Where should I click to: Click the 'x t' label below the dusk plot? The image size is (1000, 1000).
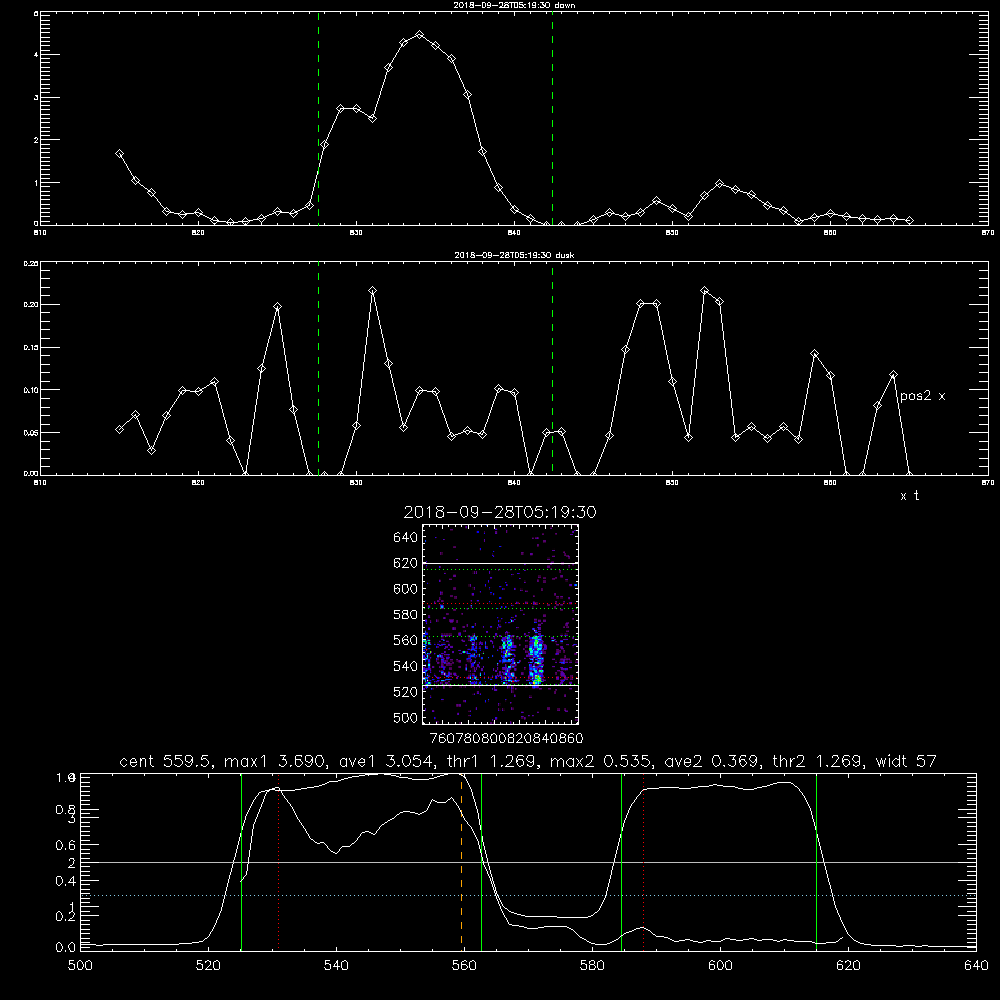point(909,496)
